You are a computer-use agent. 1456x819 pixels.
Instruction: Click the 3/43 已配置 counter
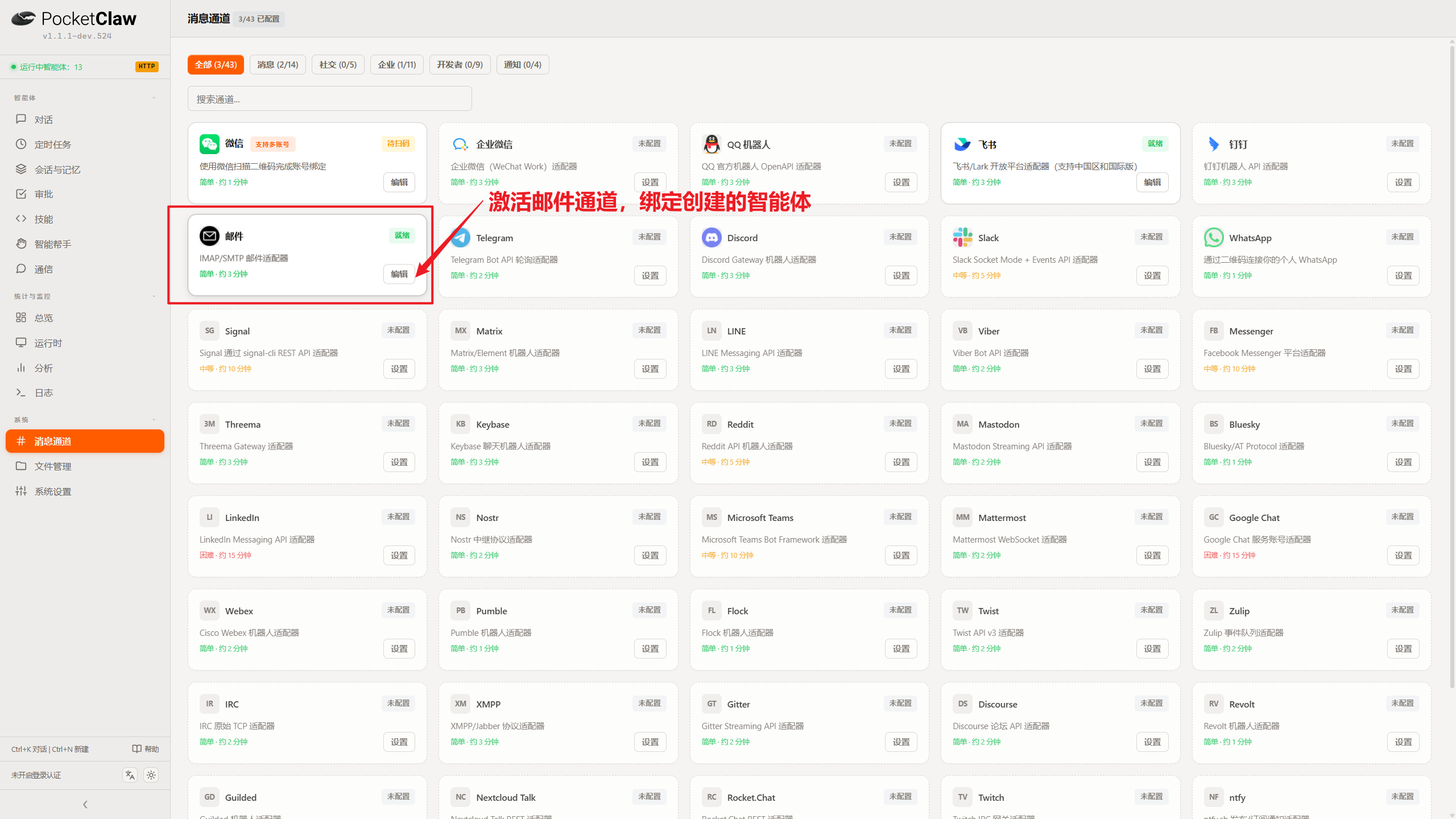click(259, 19)
